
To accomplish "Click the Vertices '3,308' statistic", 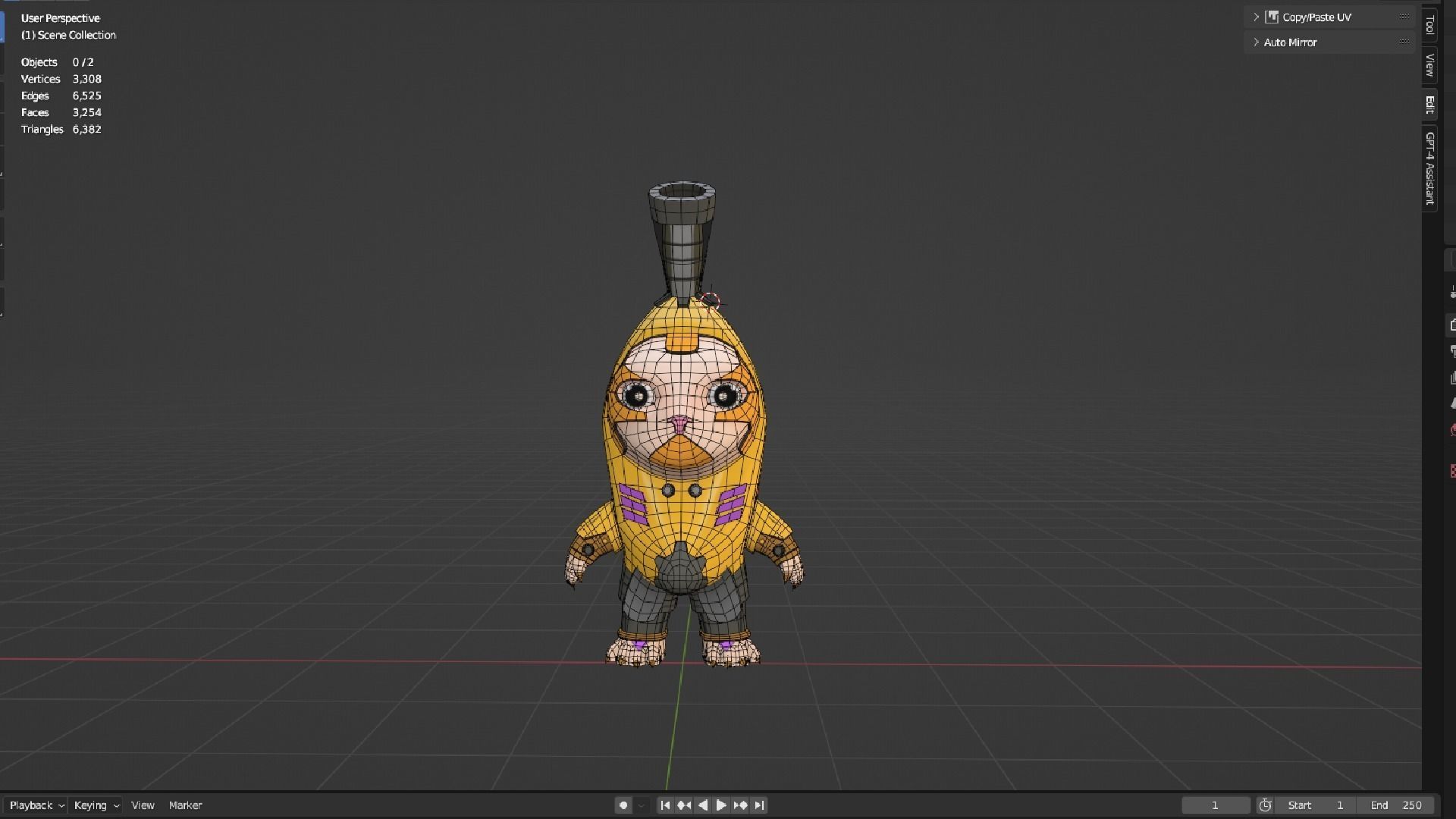I will coord(87,79).
